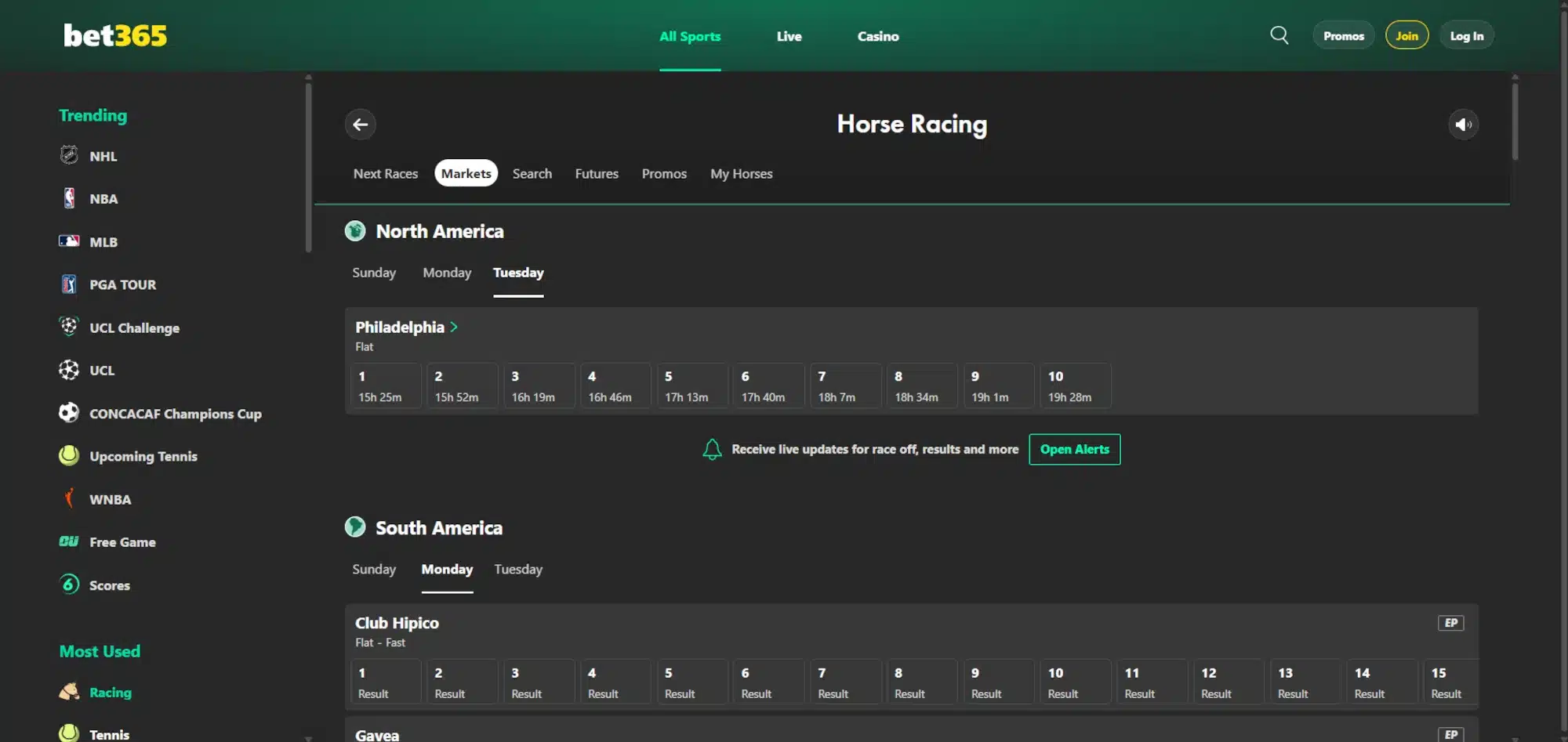Select the Racing horse icon in Most Used
1568x742 pixels.
[x=69, y=692]
